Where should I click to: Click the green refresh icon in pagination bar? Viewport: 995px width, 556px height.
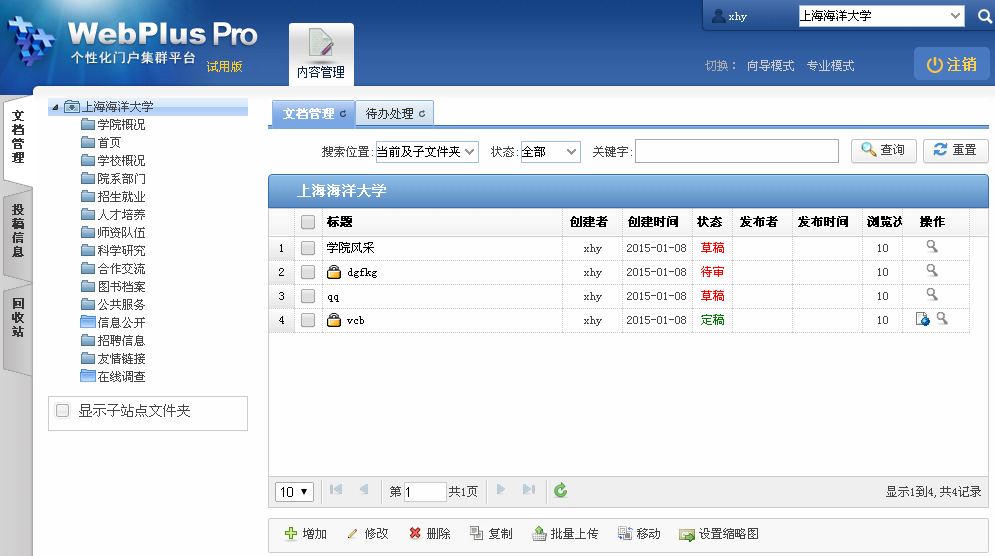561,490
